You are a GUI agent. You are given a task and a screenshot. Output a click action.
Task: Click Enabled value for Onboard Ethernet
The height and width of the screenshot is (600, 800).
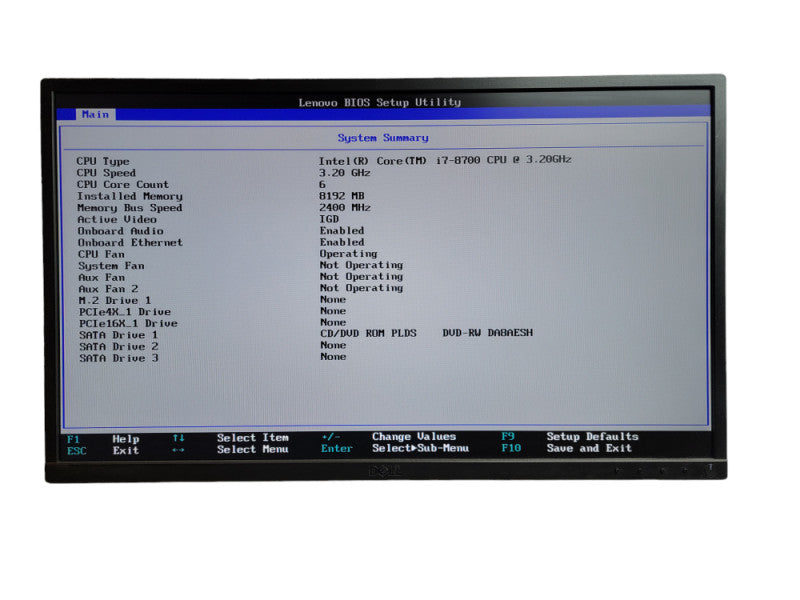coord(342,242)
